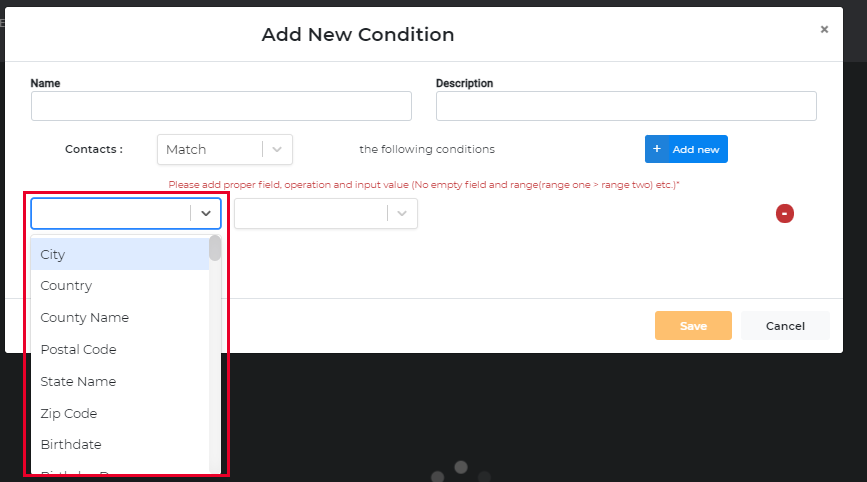
Task: Open the operation dropdown beside field selector
Action: [x=312, y=213]
